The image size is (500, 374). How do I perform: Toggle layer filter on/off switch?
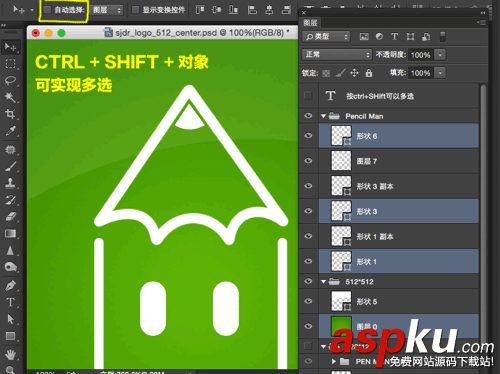coord(443,37)
